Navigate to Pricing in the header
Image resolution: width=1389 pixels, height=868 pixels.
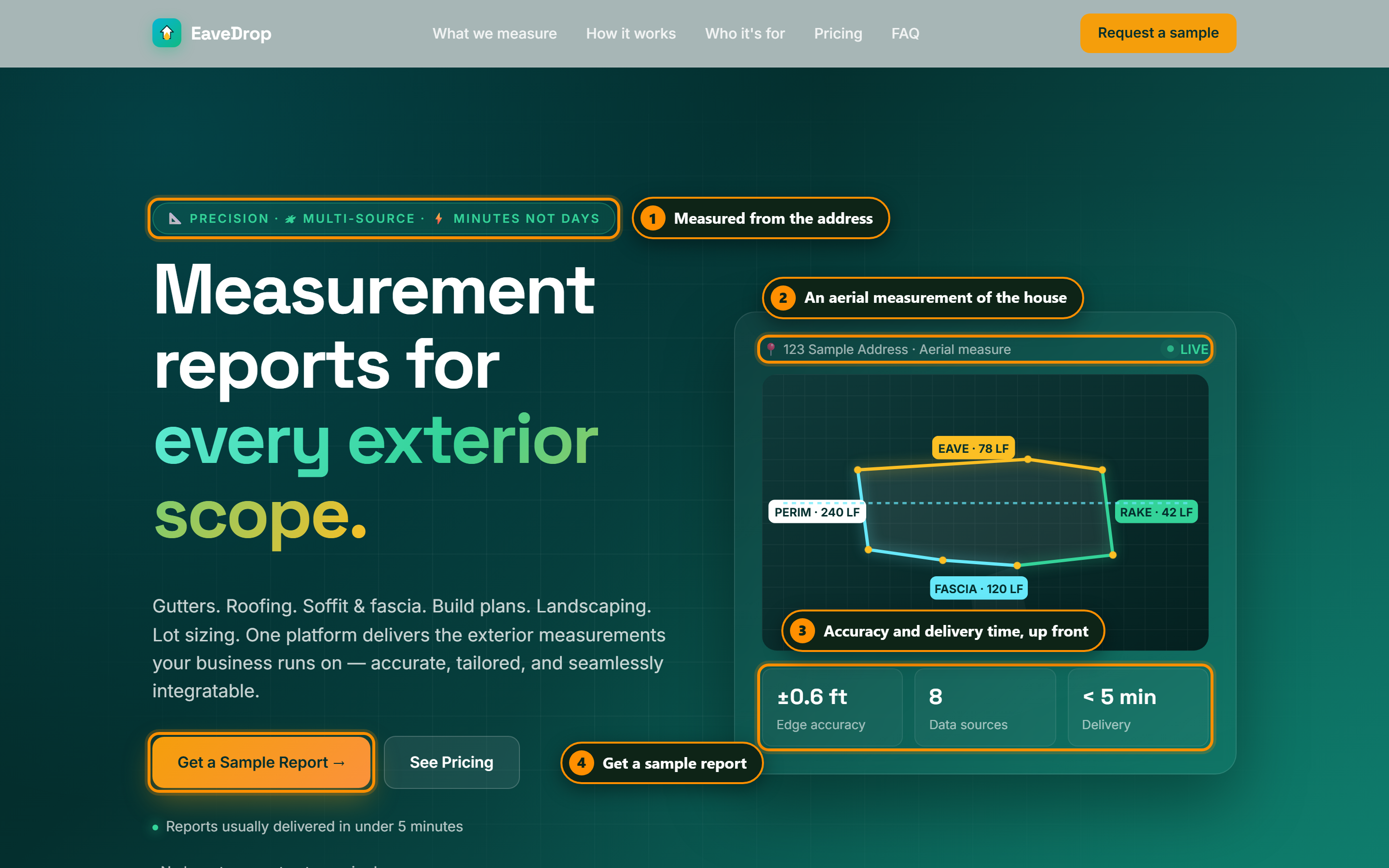[838, 33]
